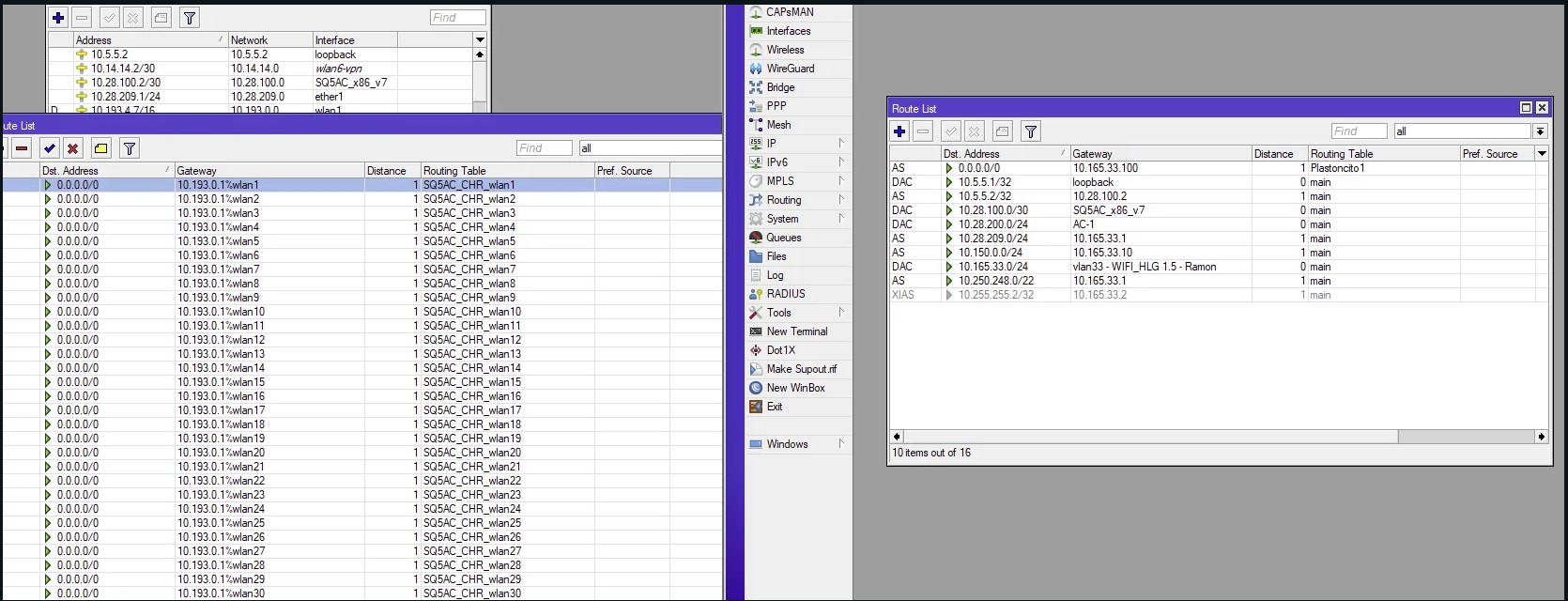Click enable checkmark in right Route List toolbar
1568x601 pixels.
tap(951, 131)
